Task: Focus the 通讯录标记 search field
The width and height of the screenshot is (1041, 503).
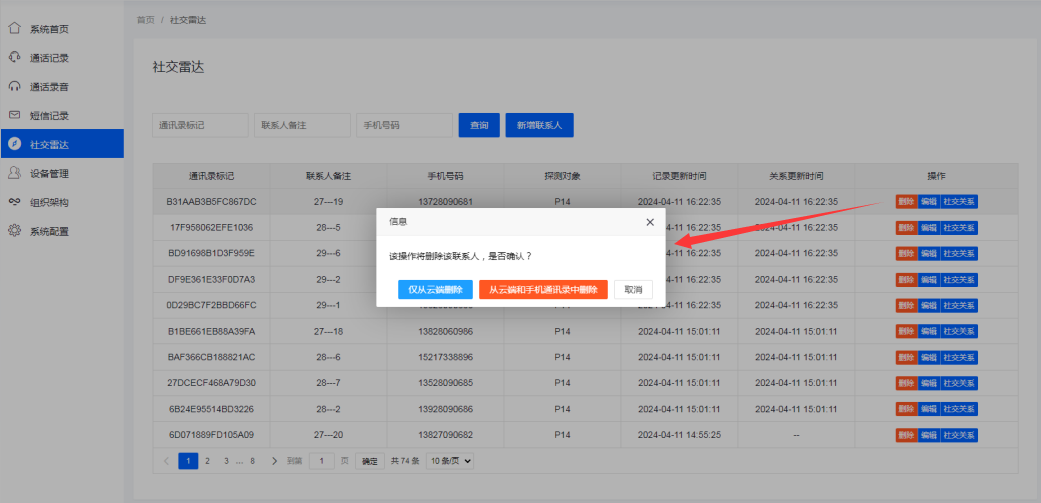Action: [200, 125]
